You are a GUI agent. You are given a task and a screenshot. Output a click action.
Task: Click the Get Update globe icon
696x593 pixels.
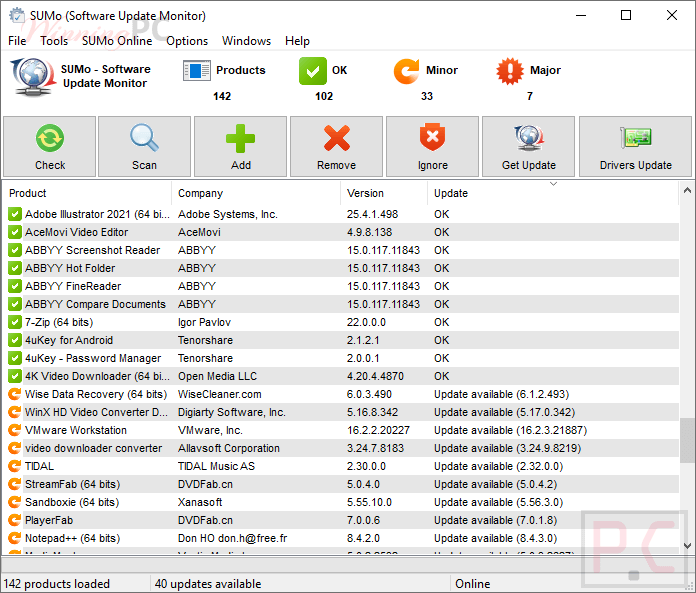(528, 138)
